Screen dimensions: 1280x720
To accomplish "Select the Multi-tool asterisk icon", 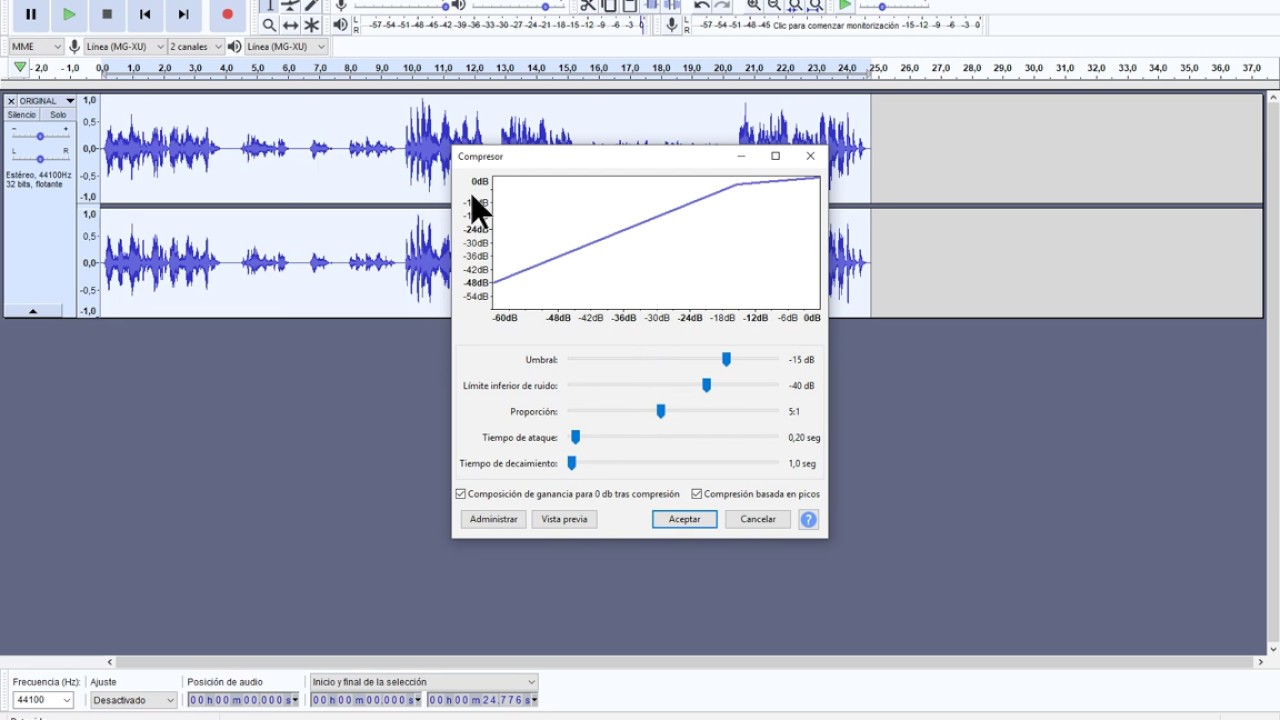I will tap(311, 25).
